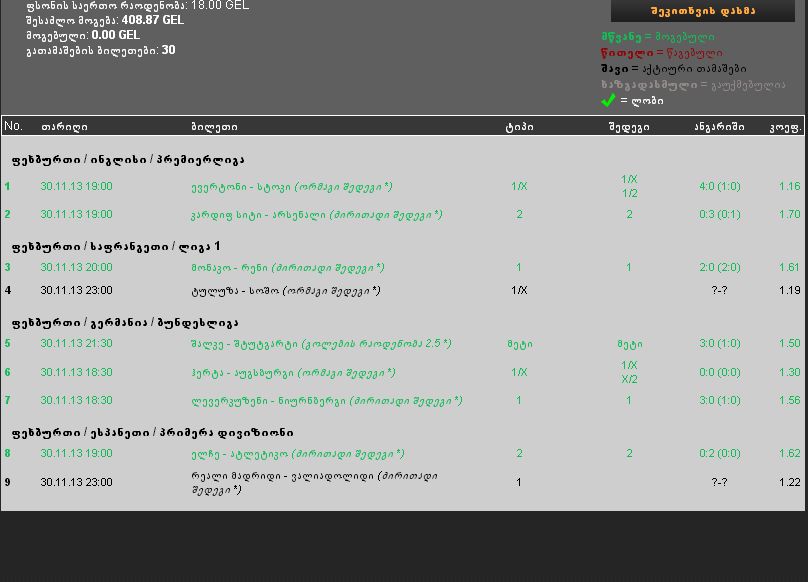Click the 'თარიღი' column header
Image resolution: width=808 pixels, height=582 pixels.
pos(64,127)
